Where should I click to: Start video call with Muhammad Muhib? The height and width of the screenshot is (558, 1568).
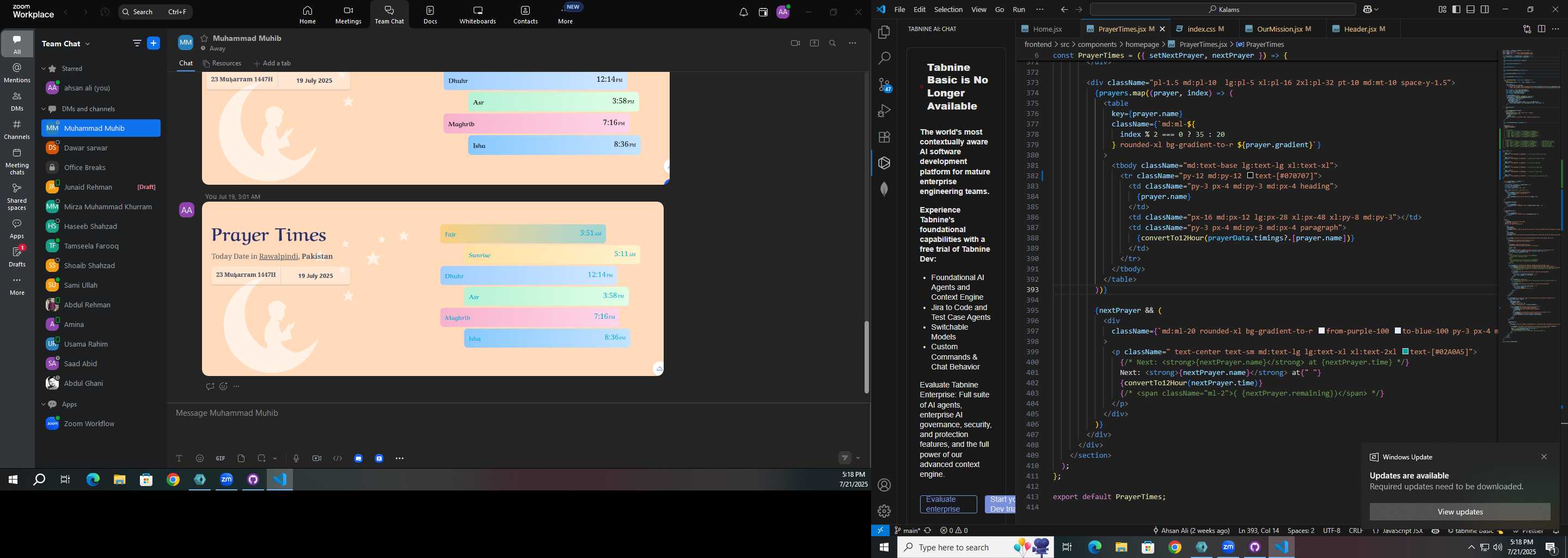pos(795,43)
